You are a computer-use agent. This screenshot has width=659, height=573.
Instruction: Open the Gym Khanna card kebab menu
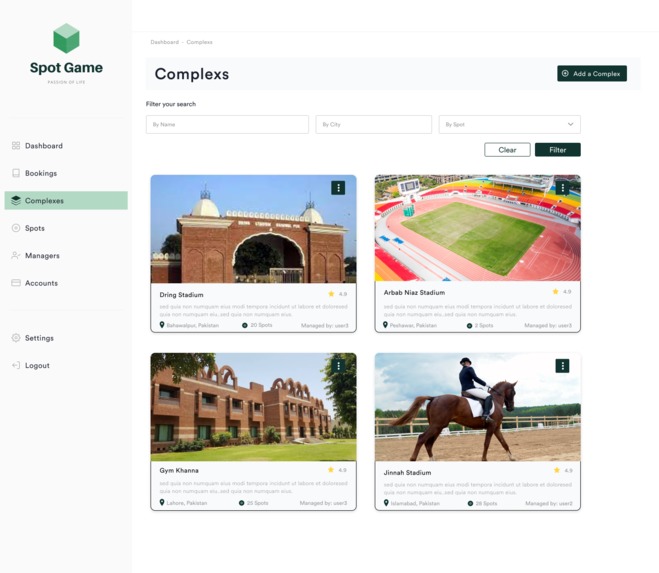[x=338, y=366]
